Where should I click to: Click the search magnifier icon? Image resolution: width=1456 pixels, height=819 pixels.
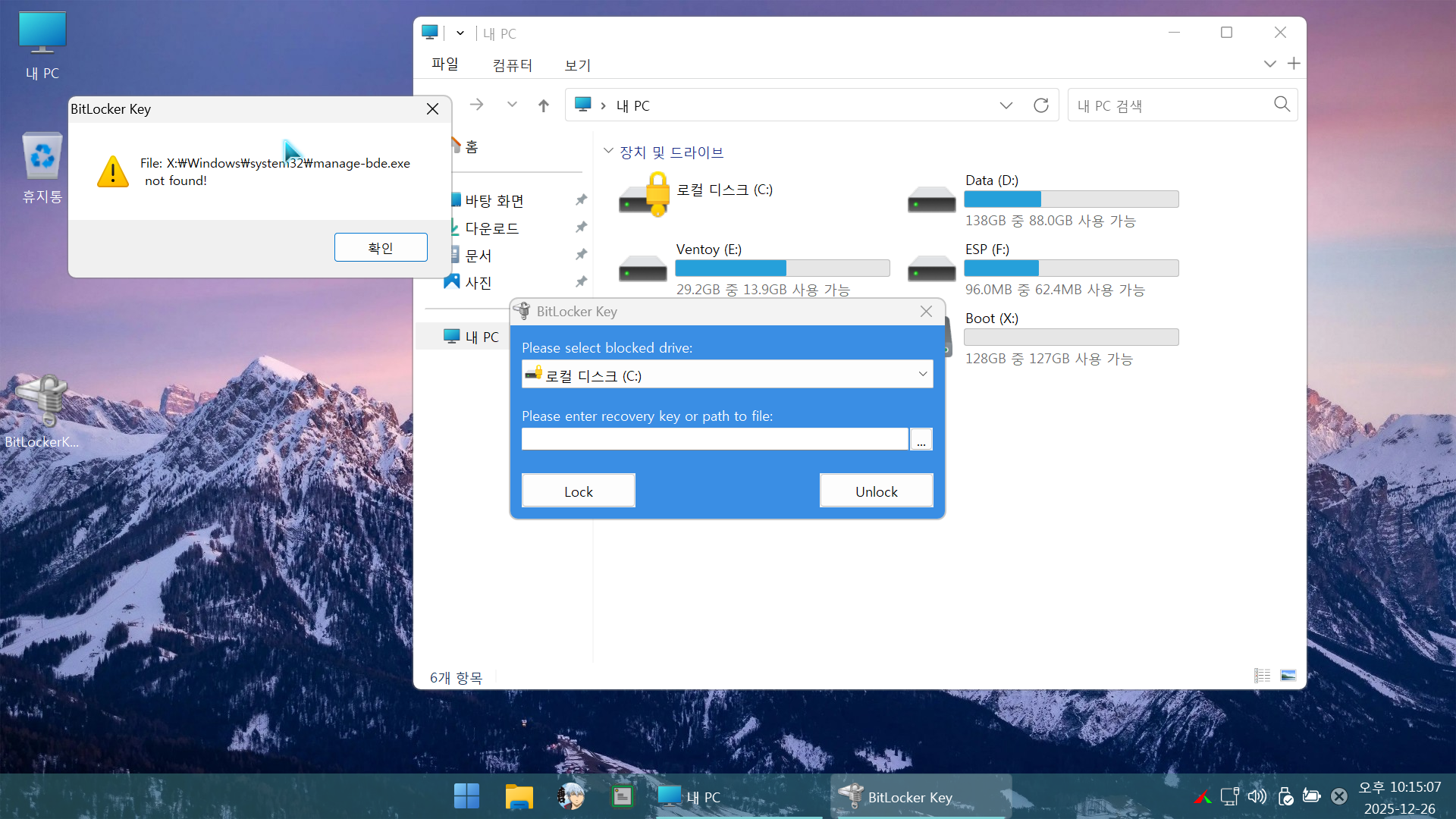coord(1282,105)
